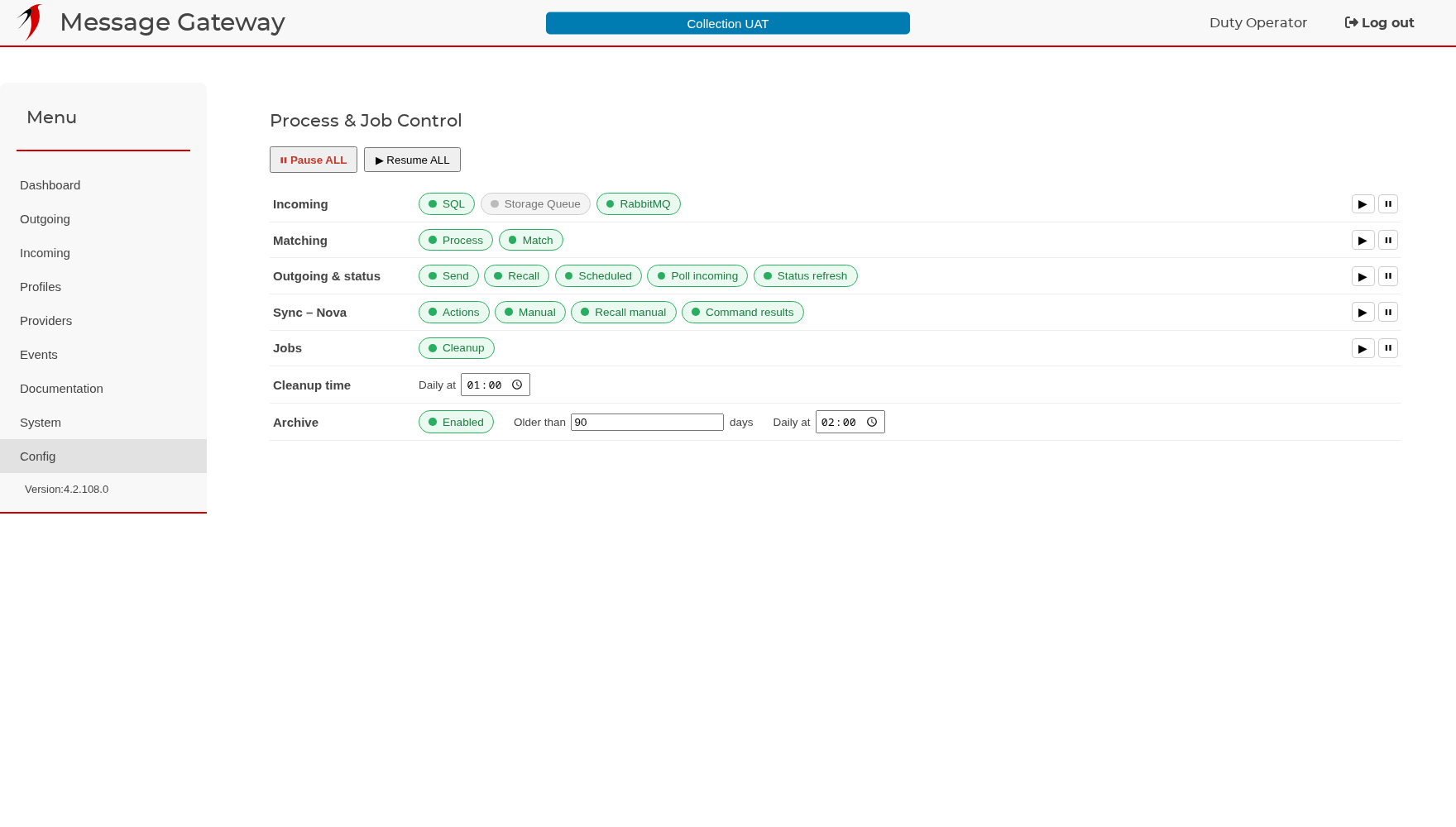Click the Message Gateway bird logo
1456x827 pixels.
[30, 22]
